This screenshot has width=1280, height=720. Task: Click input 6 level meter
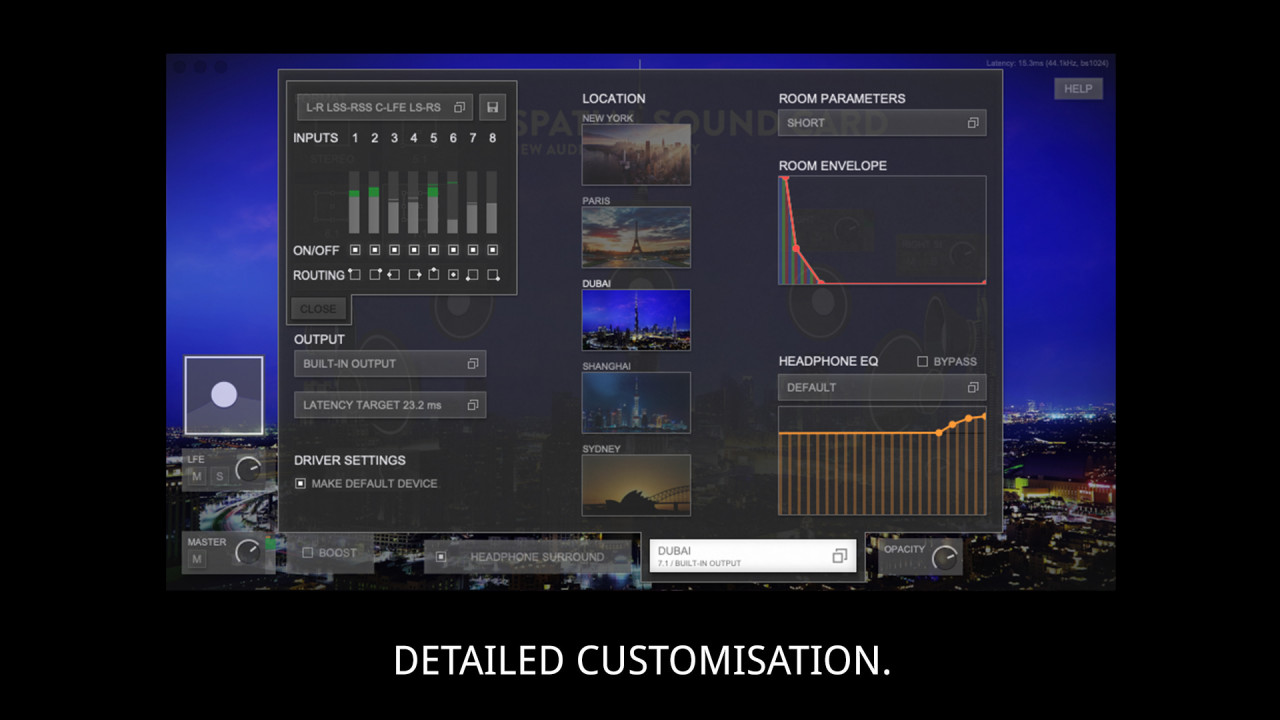coord(453,202)
